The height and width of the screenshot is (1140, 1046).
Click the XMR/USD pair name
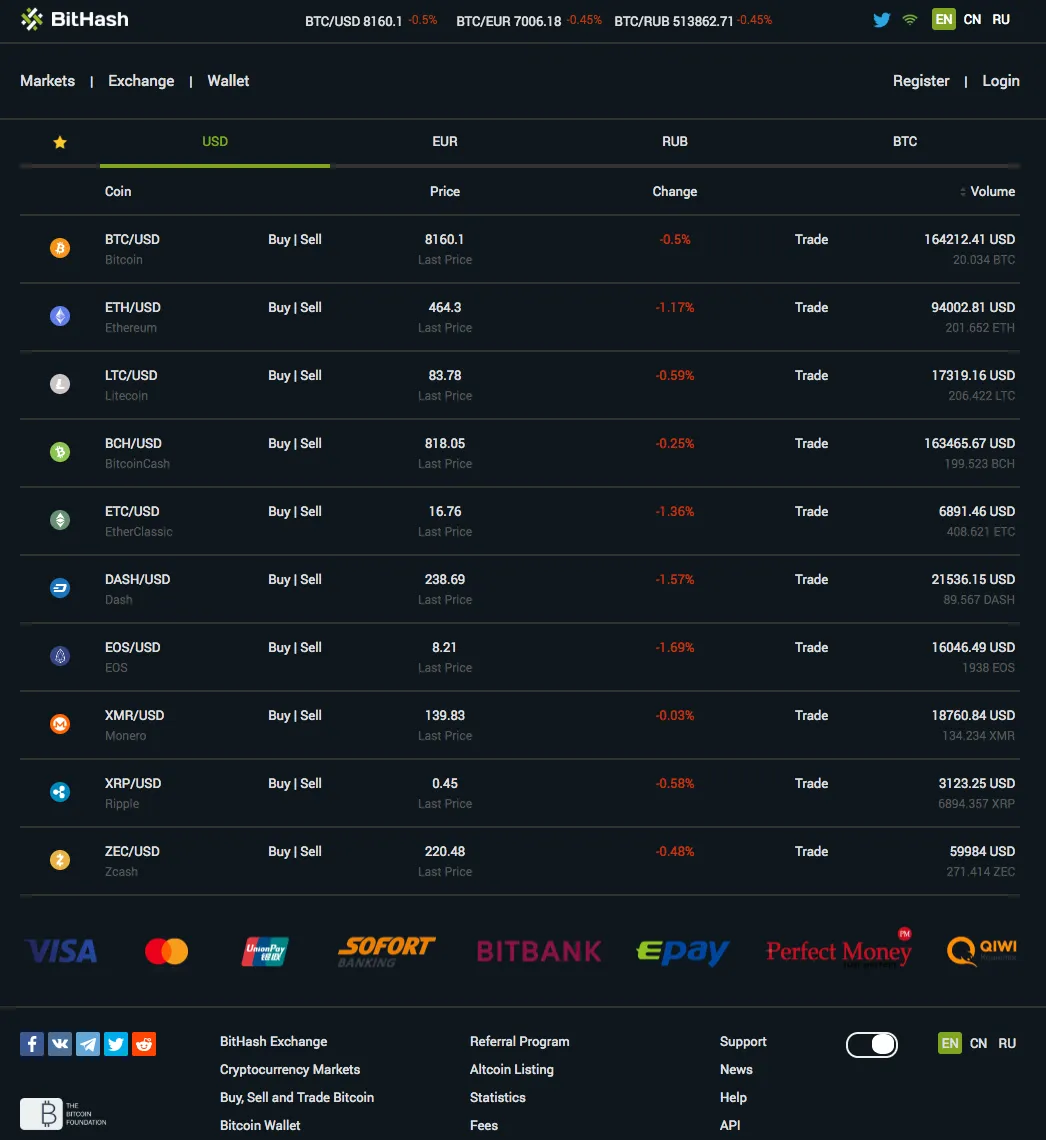click(x=134, y=715)
